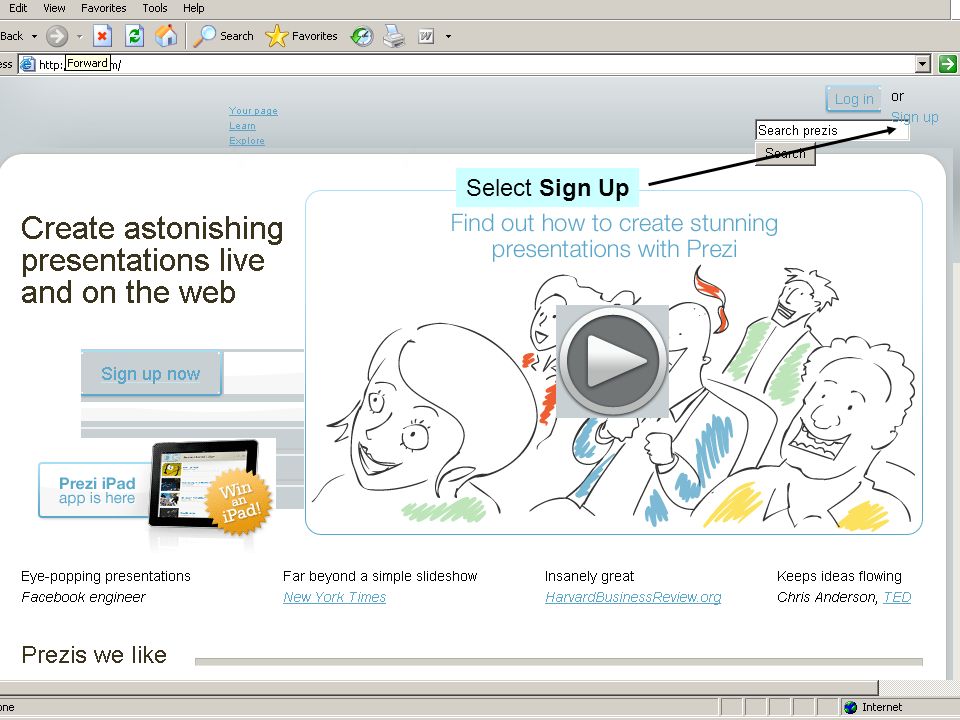Screen dimensions: 960x720
Task: Click the 'Eye-popping presentations' text
Action: (106, 576)
